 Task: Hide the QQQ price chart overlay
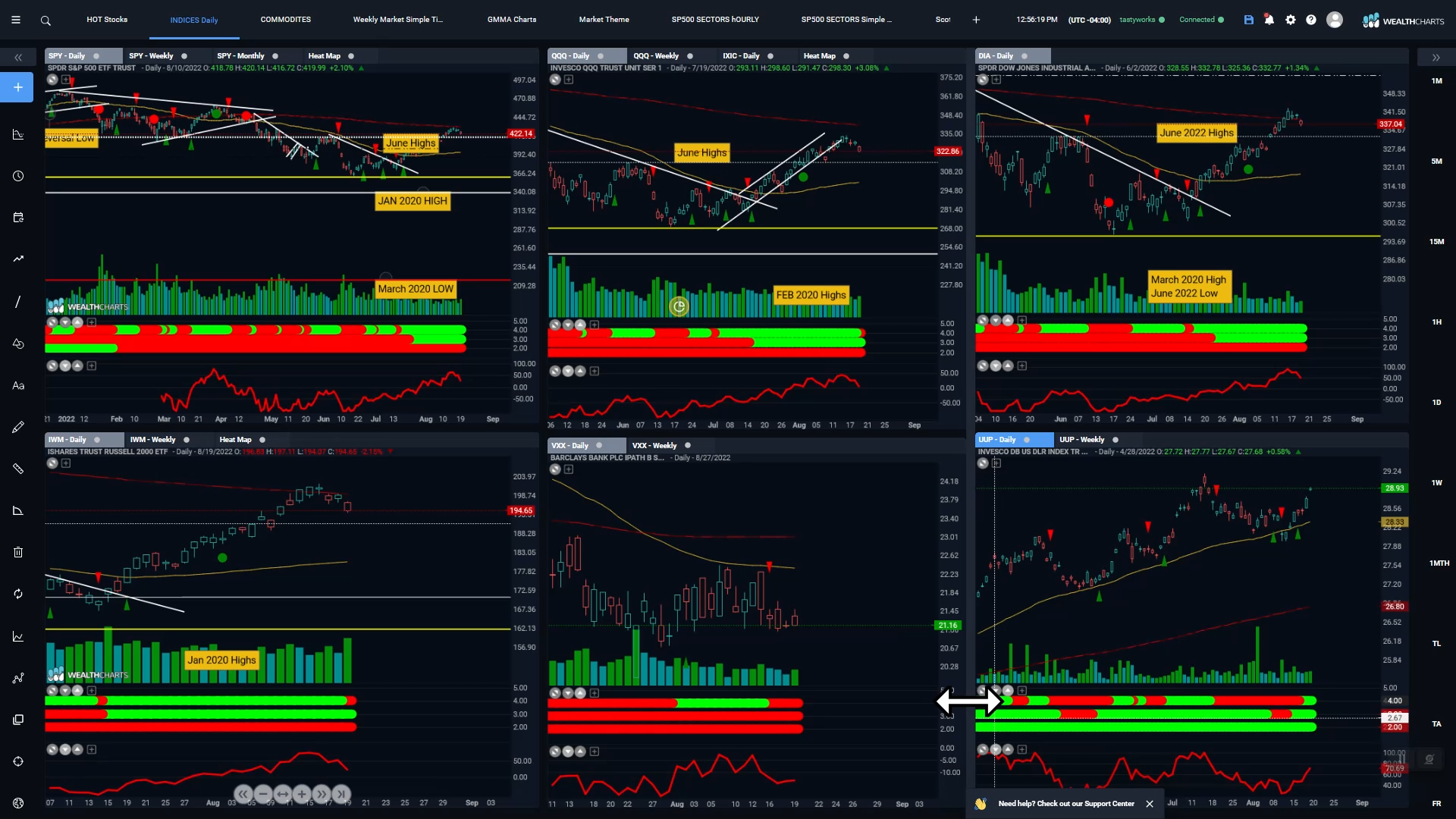pos(555,80)
